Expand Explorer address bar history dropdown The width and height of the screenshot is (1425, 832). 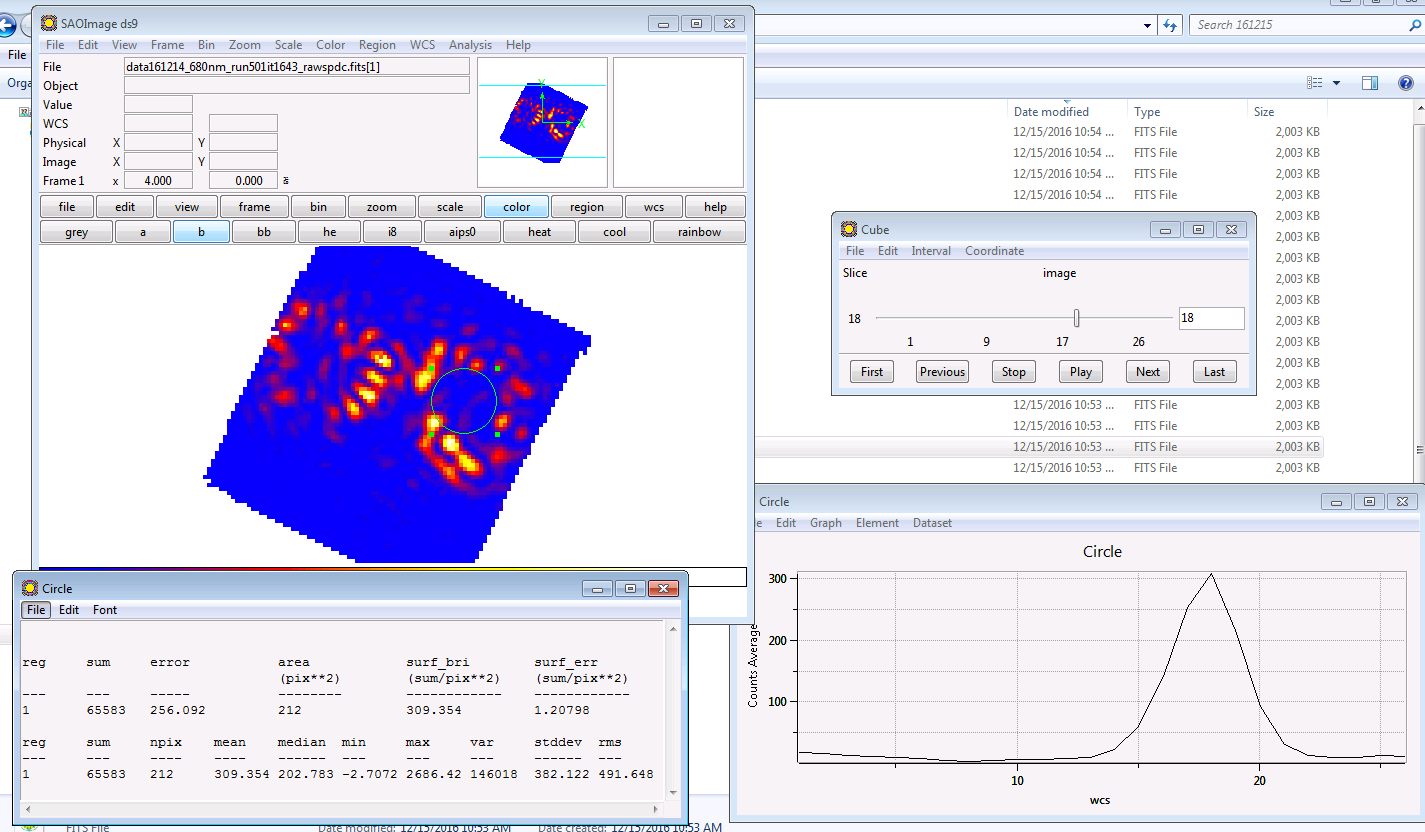[1148, 25]
